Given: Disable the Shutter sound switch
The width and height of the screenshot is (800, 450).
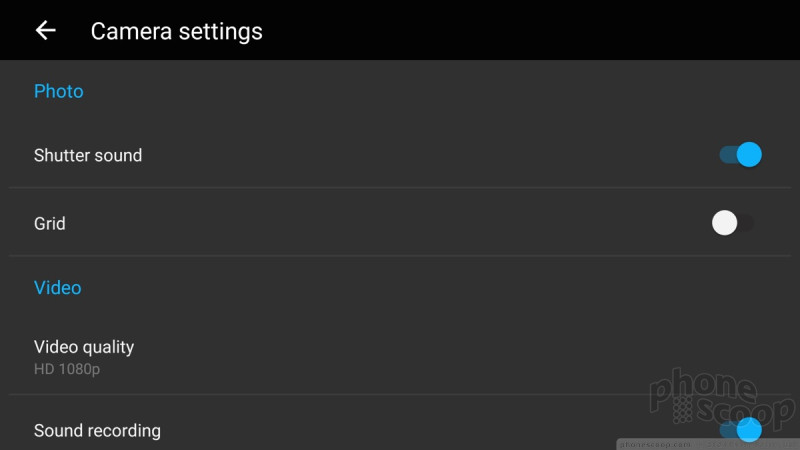Looking at the screenshot, I should pos(740,155).
